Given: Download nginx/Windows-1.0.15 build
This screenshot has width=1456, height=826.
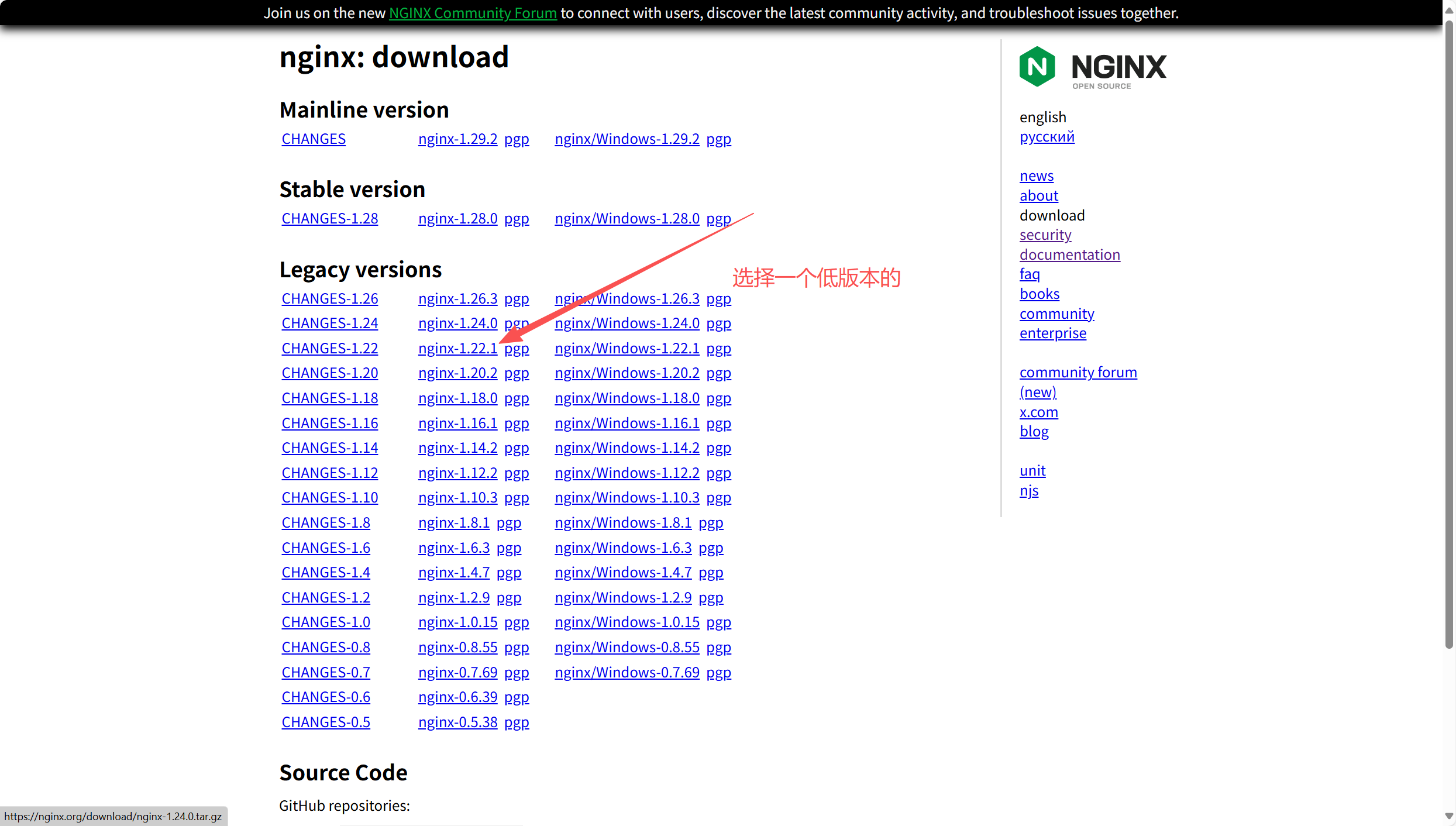Looking at the screenshot, I should pos(627,622).
